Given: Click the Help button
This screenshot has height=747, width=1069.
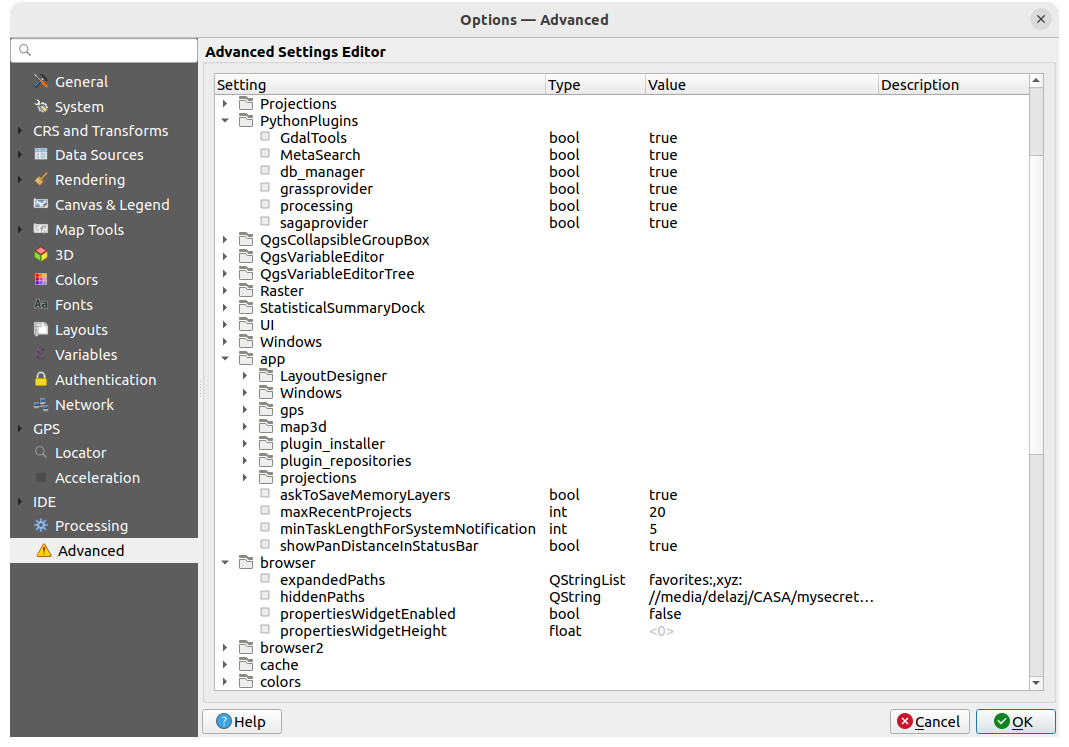Looking at the screenshot, I should click(241, 721).
